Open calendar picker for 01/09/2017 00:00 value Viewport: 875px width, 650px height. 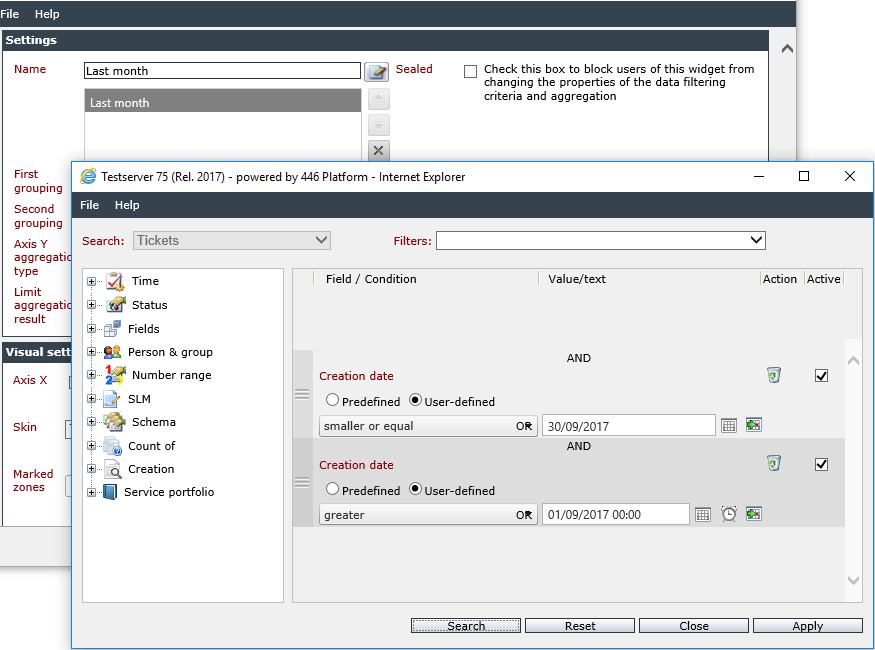click(703, 514)
